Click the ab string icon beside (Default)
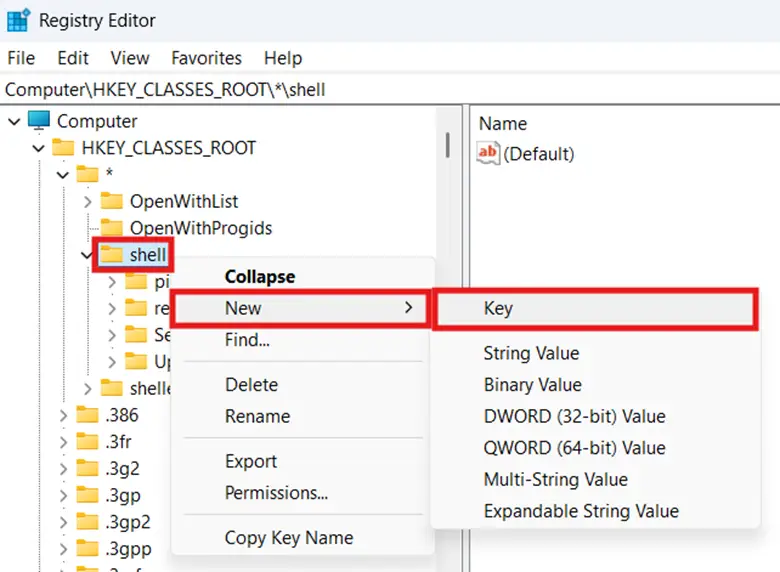The image size is (780, 572). click(488, 153)
